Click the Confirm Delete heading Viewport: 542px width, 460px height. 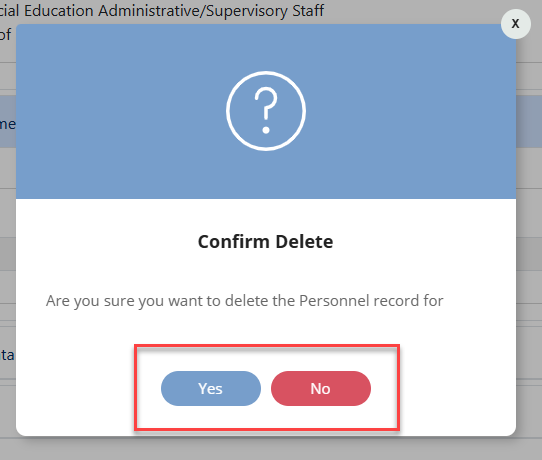tap(265, 241)
